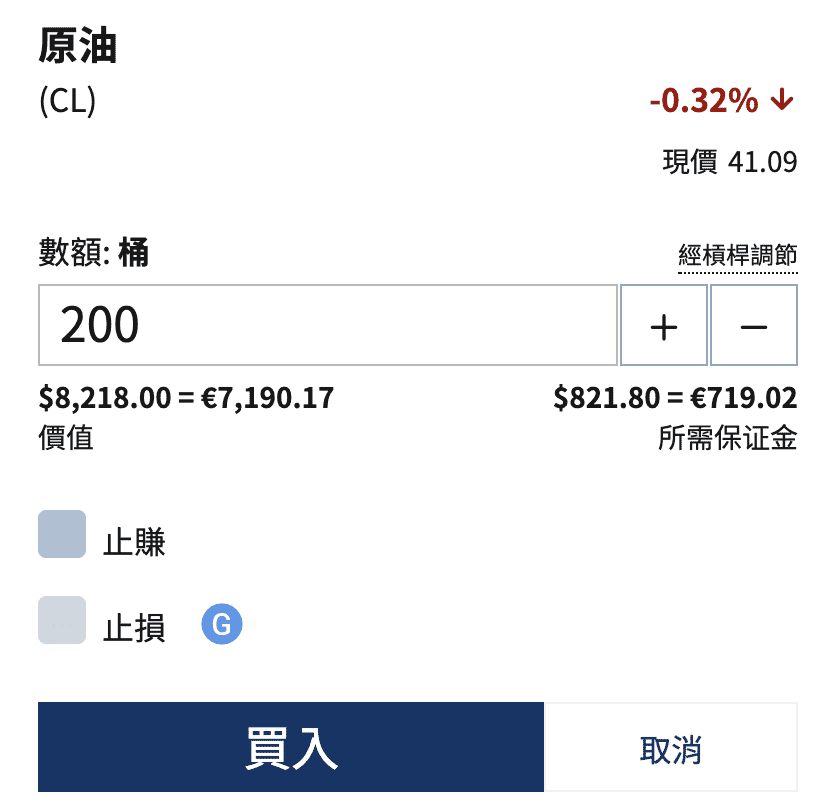Click the red downward arrow next to -0.32%
The image size is (838, 808).
coord(780,100)
